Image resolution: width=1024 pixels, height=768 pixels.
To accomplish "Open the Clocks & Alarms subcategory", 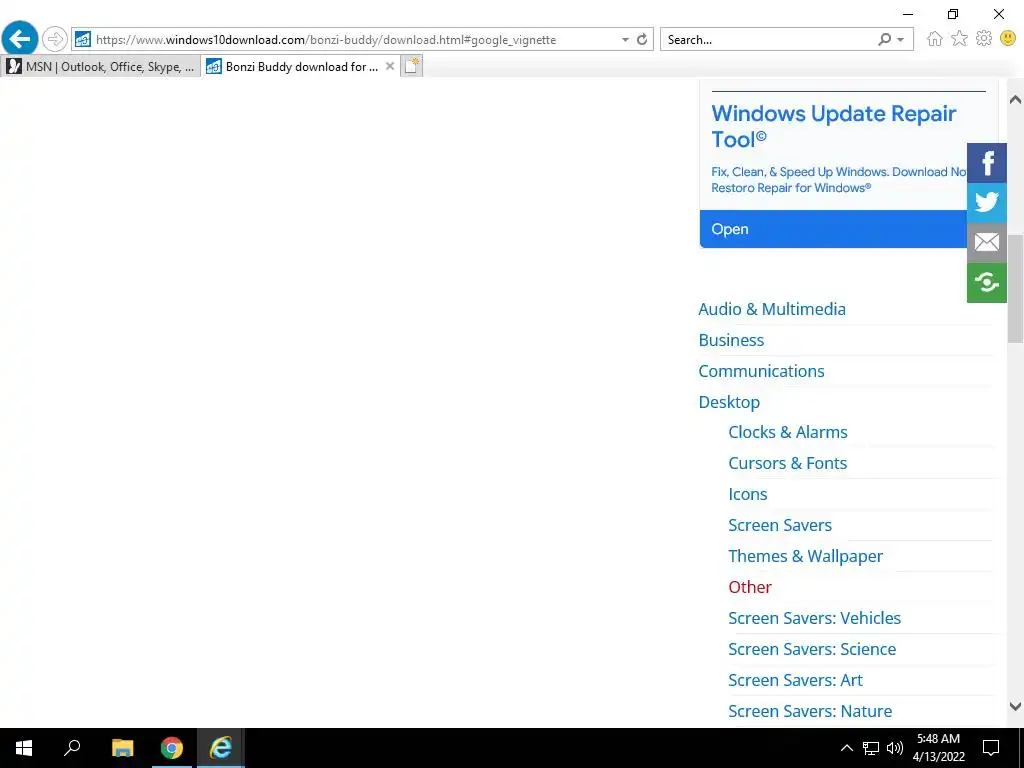I will (x=788, y=432).
